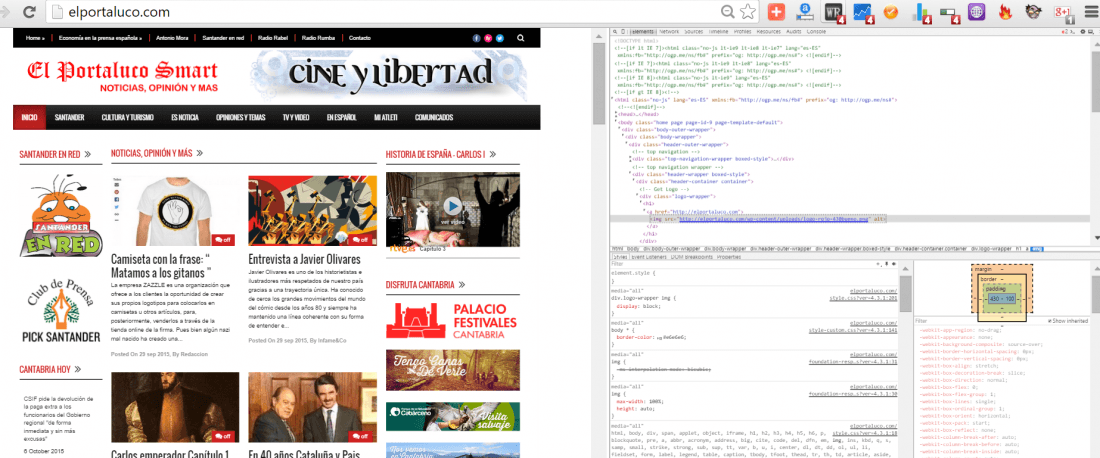Switch to the Sources tab in DevTools
Viewport: 1100px width, 458px height.
pos(694,32)
